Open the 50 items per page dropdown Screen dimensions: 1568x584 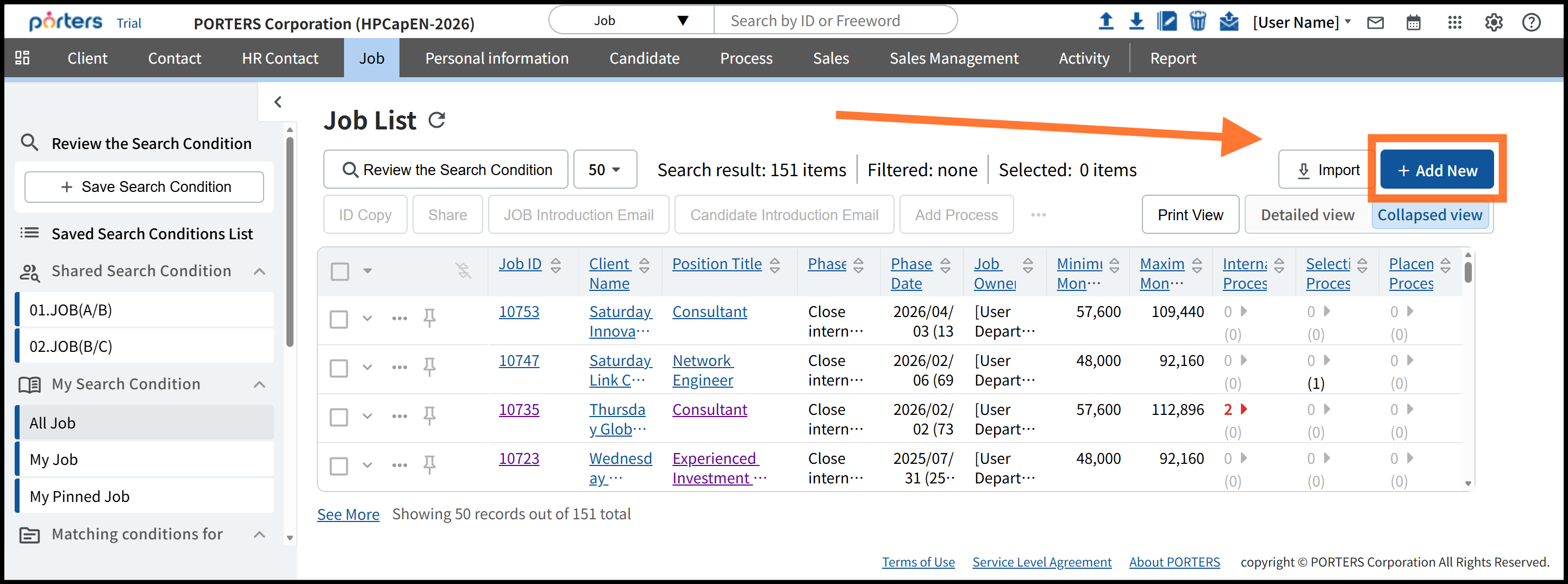tap(604, 169)
